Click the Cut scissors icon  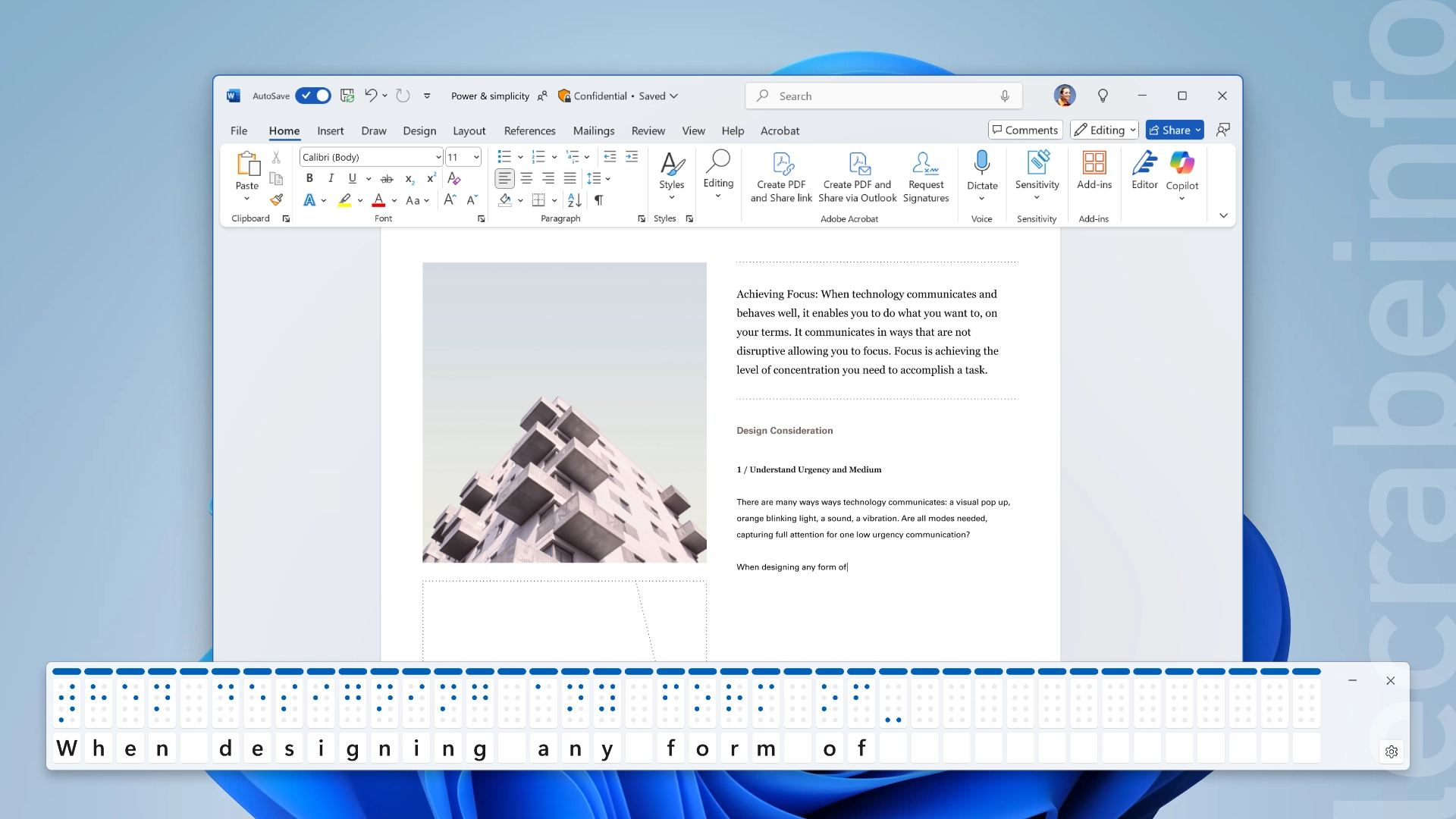[x=276, y=157]
